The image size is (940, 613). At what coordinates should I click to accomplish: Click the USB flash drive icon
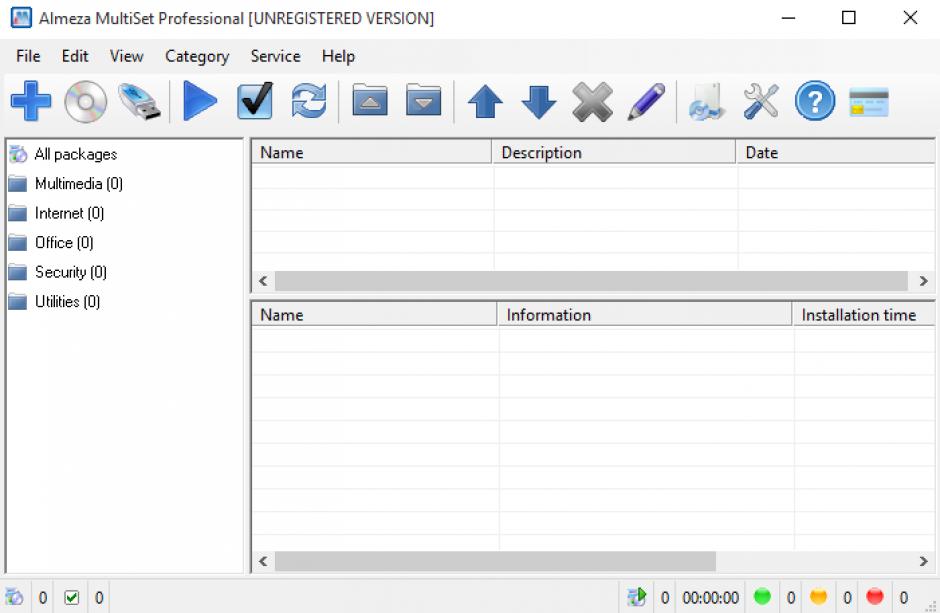click(140, 101)
